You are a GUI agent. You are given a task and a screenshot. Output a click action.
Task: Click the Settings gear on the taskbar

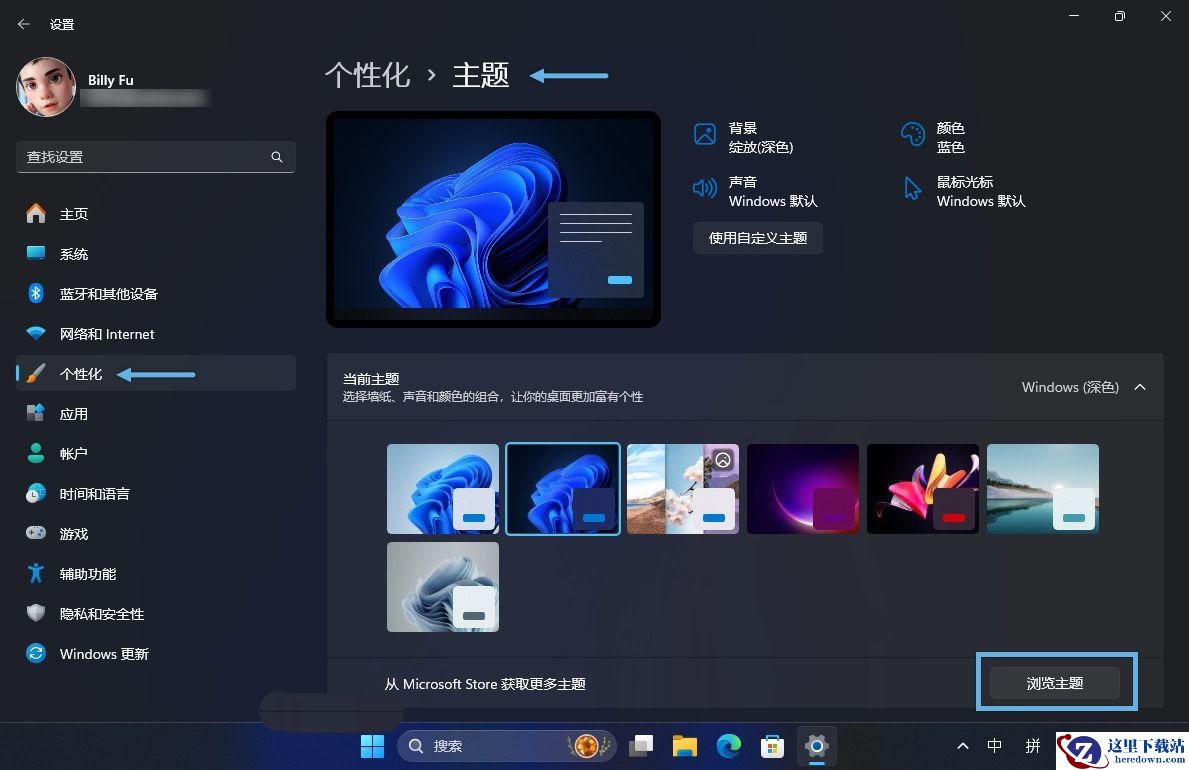817,746
